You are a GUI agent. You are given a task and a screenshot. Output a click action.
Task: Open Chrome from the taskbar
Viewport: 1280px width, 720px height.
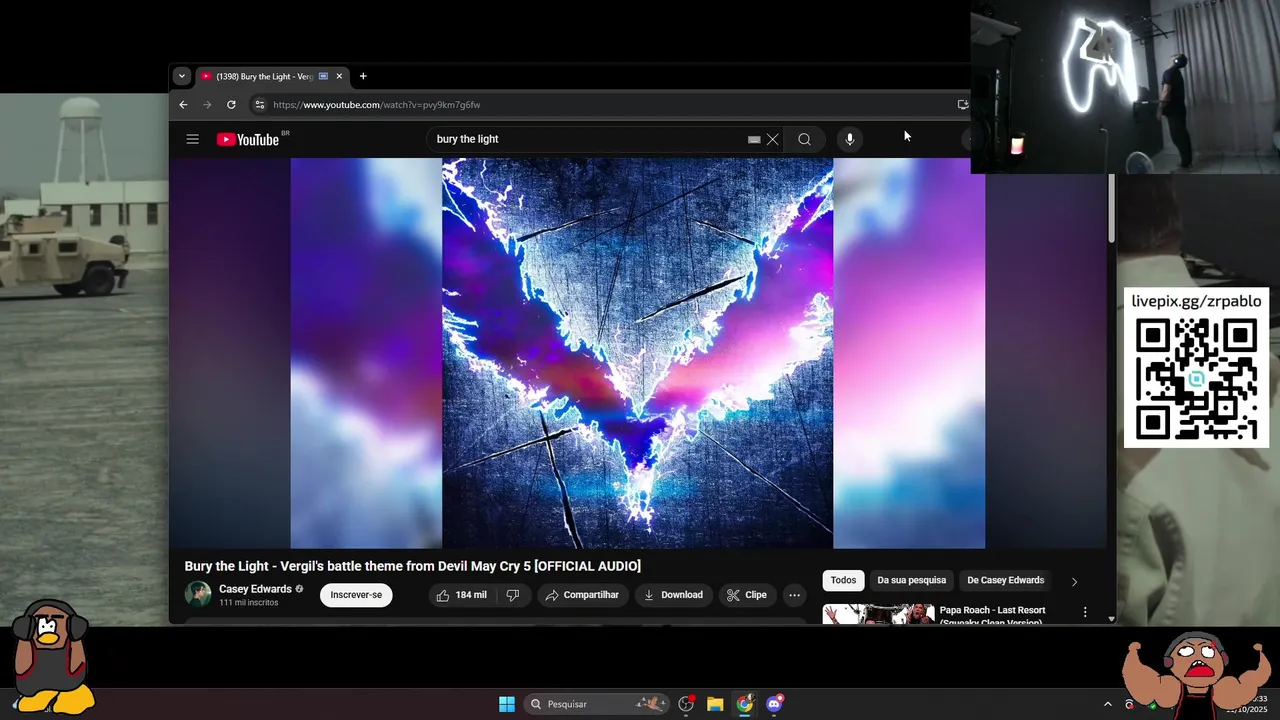(745, 704)
